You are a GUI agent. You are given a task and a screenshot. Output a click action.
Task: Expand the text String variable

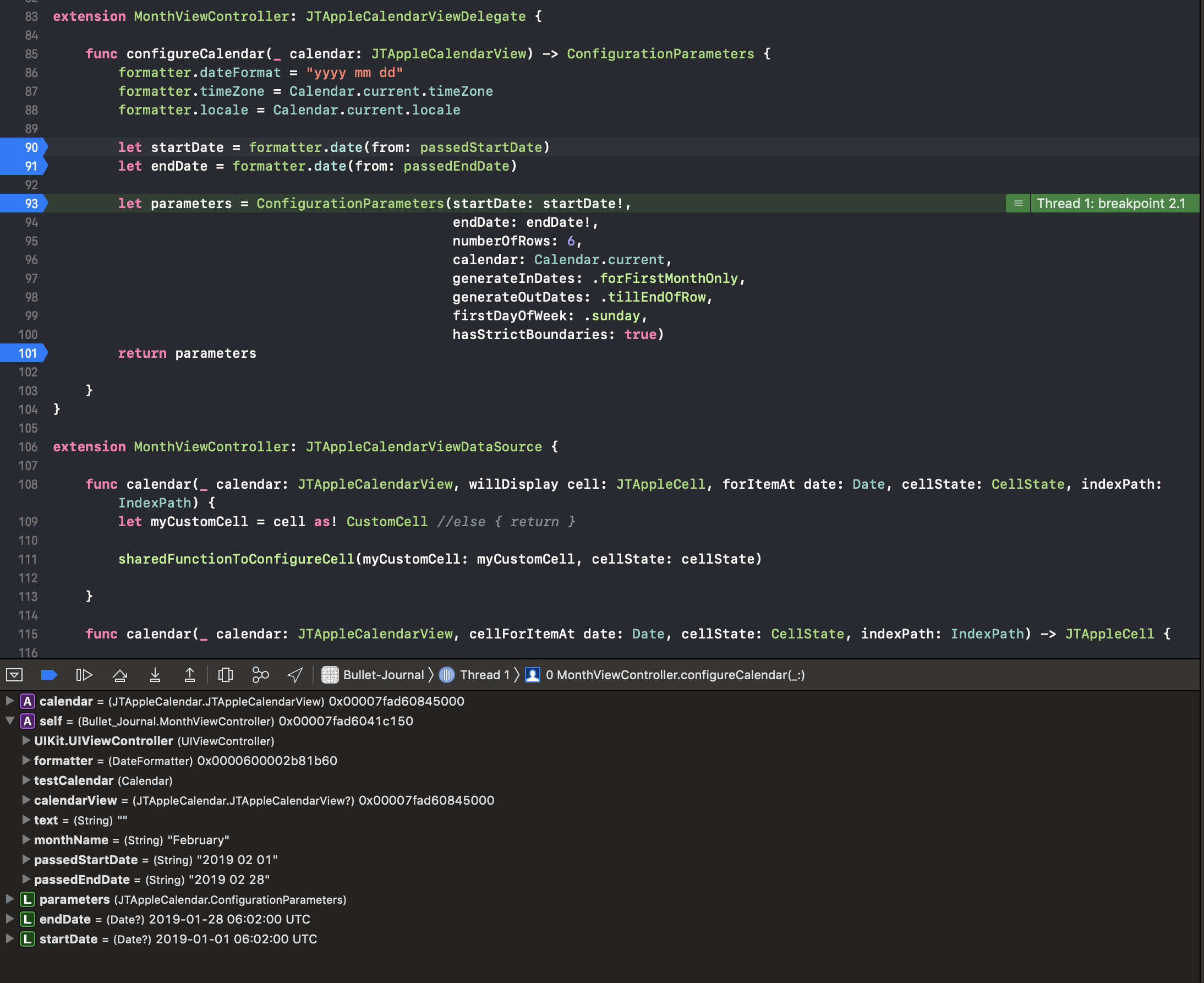(x=26, y=820)
